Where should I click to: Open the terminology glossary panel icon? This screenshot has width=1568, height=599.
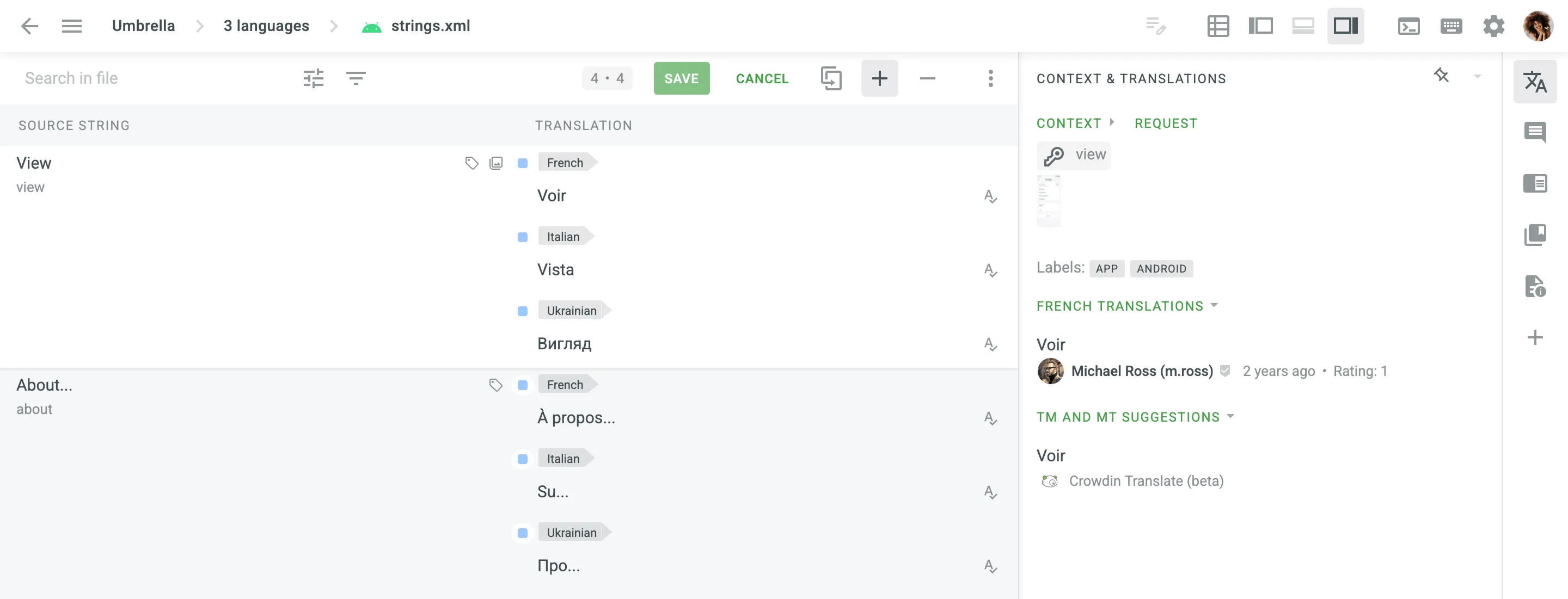pos(1536,234)
